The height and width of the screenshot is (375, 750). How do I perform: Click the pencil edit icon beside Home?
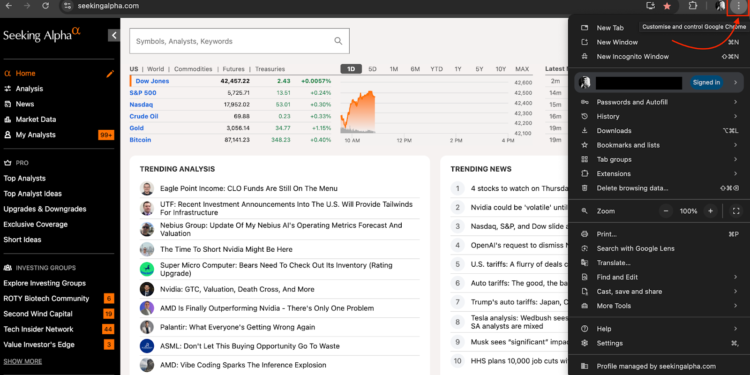[x=110, y=74]
